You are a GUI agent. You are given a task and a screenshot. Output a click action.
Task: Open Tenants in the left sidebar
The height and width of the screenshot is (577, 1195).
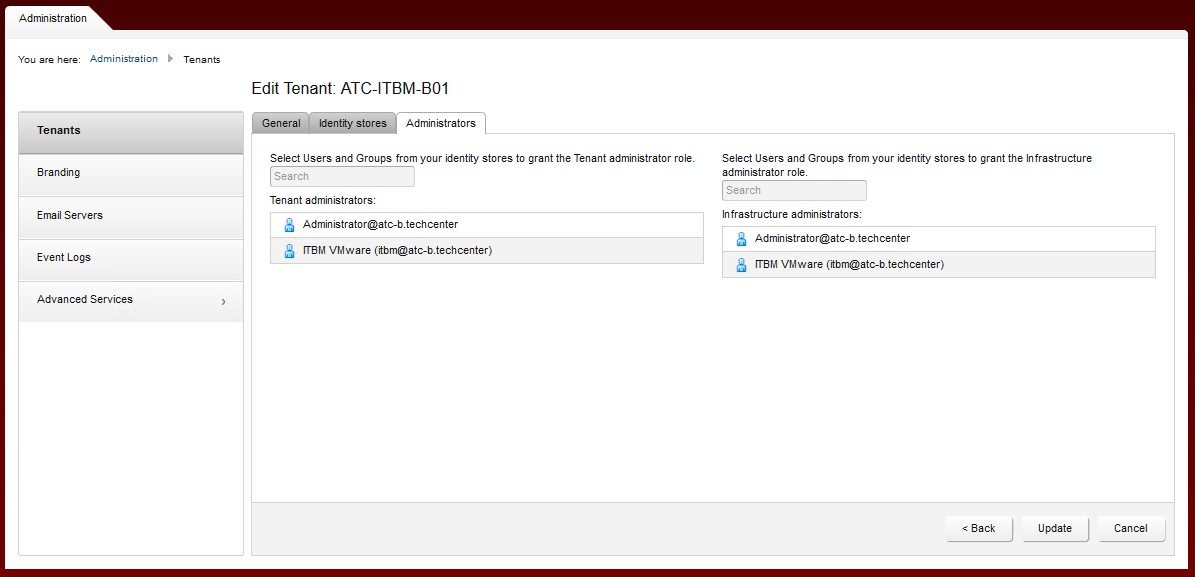coord(130,131)
